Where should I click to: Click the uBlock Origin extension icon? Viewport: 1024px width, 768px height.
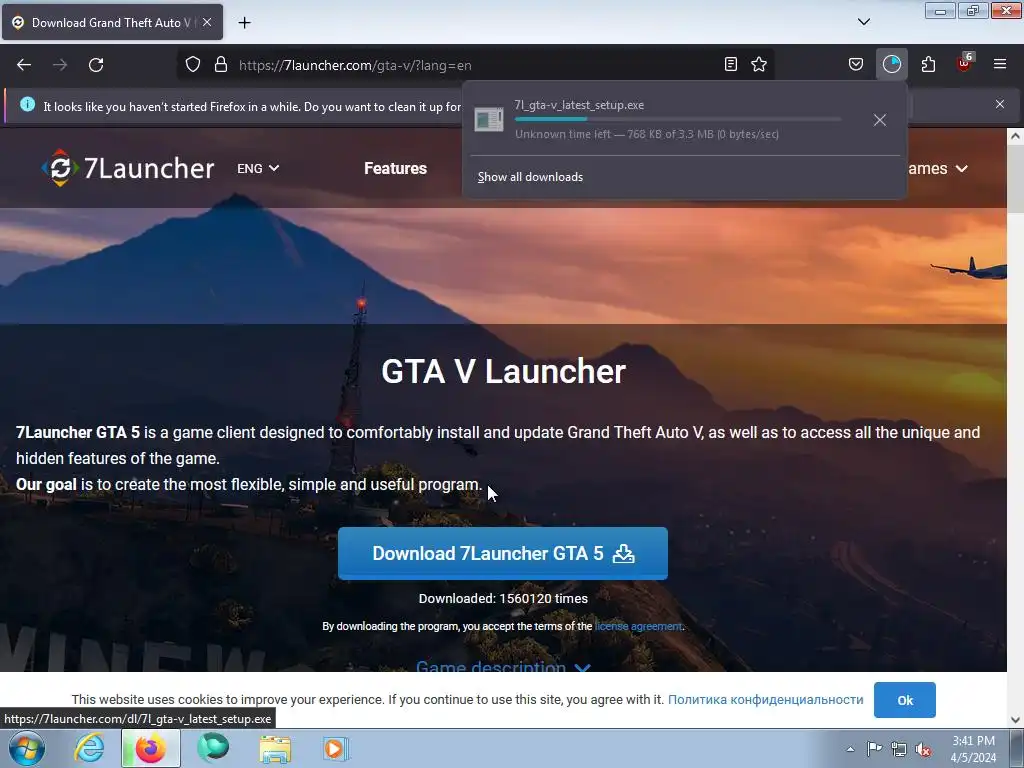coord(964,63)
